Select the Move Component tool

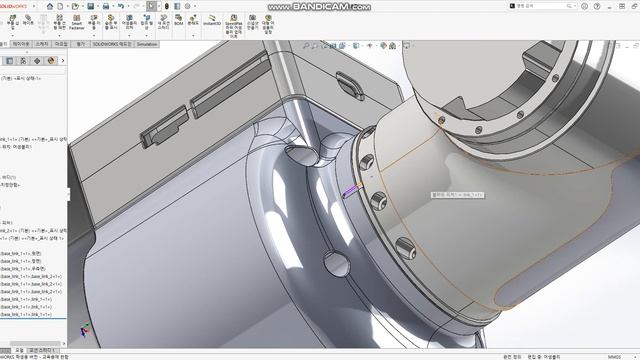[x=94, y=22]
